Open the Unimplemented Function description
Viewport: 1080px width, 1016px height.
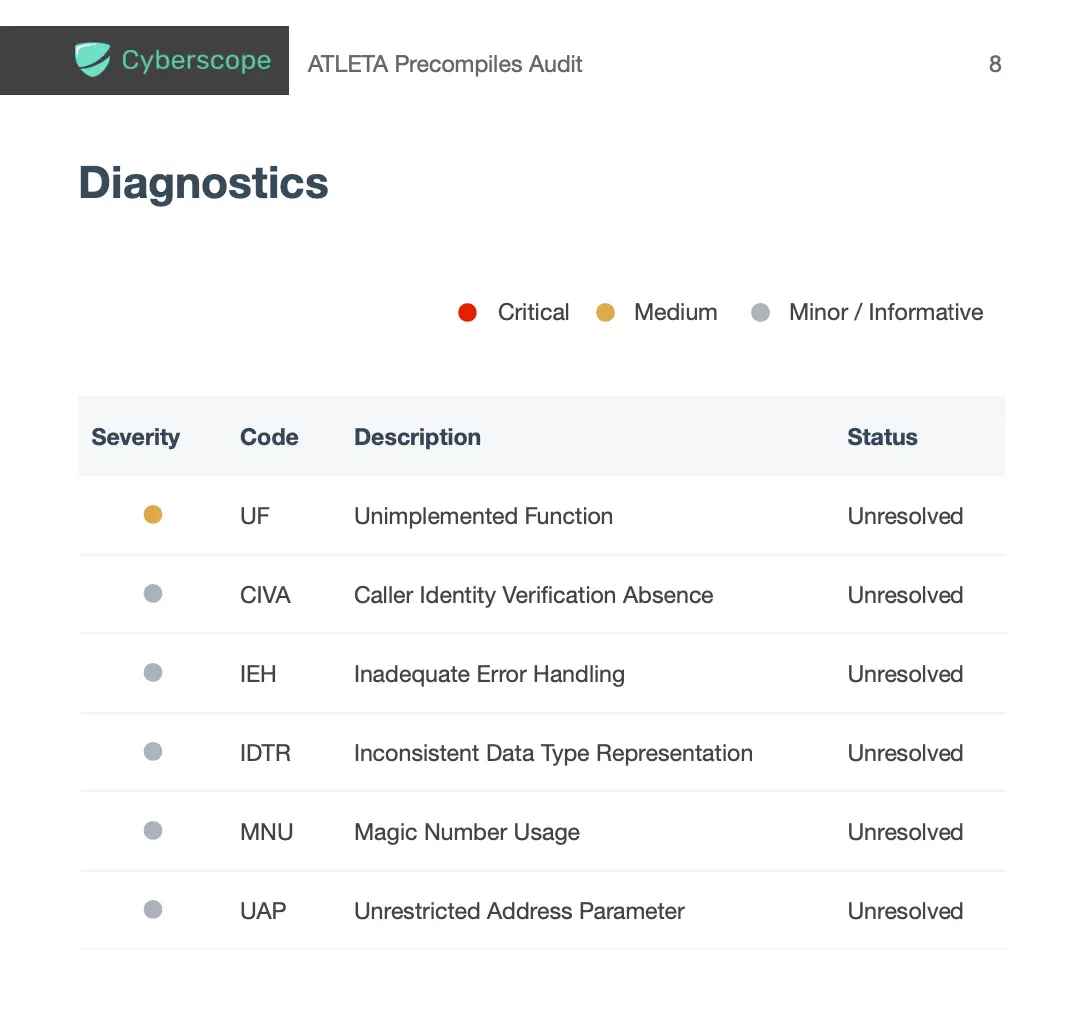tap(484, 516)
